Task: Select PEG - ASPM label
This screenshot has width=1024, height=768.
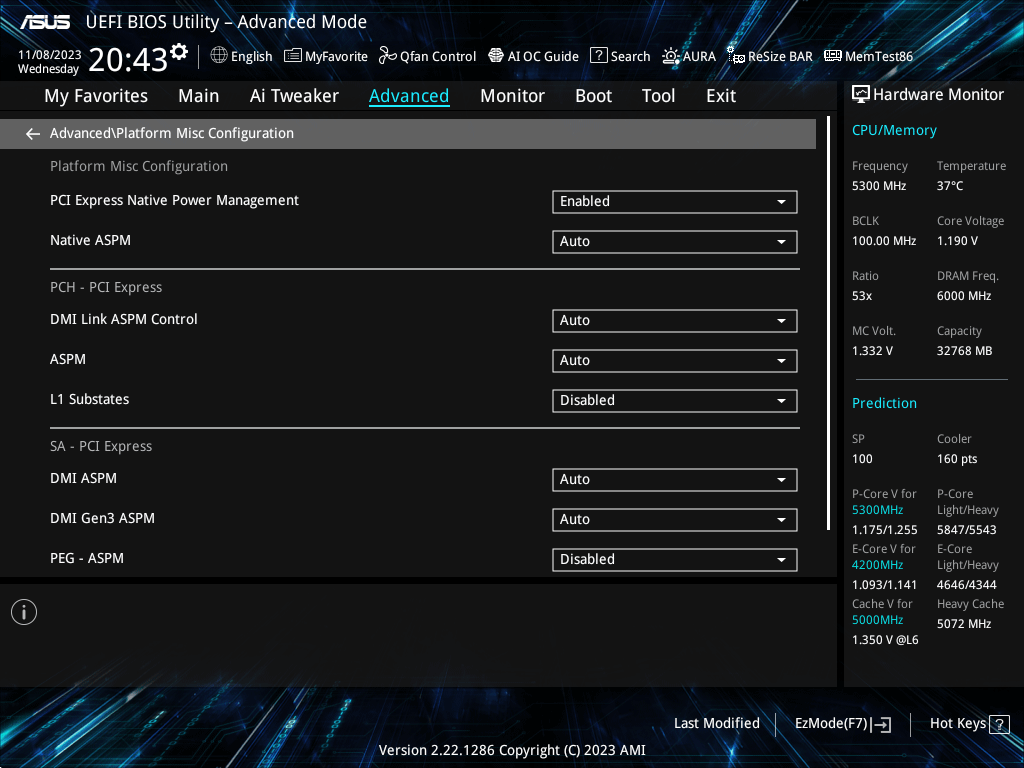Action: tap(87, 558)
